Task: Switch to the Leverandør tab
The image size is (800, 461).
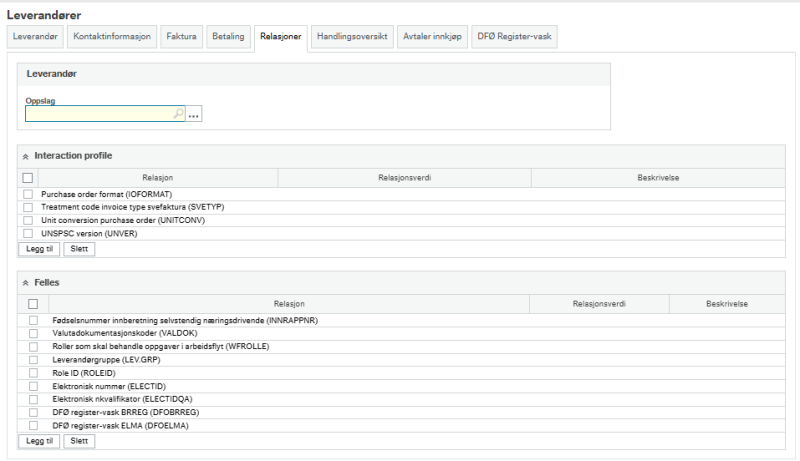Action: click(35, 37)
